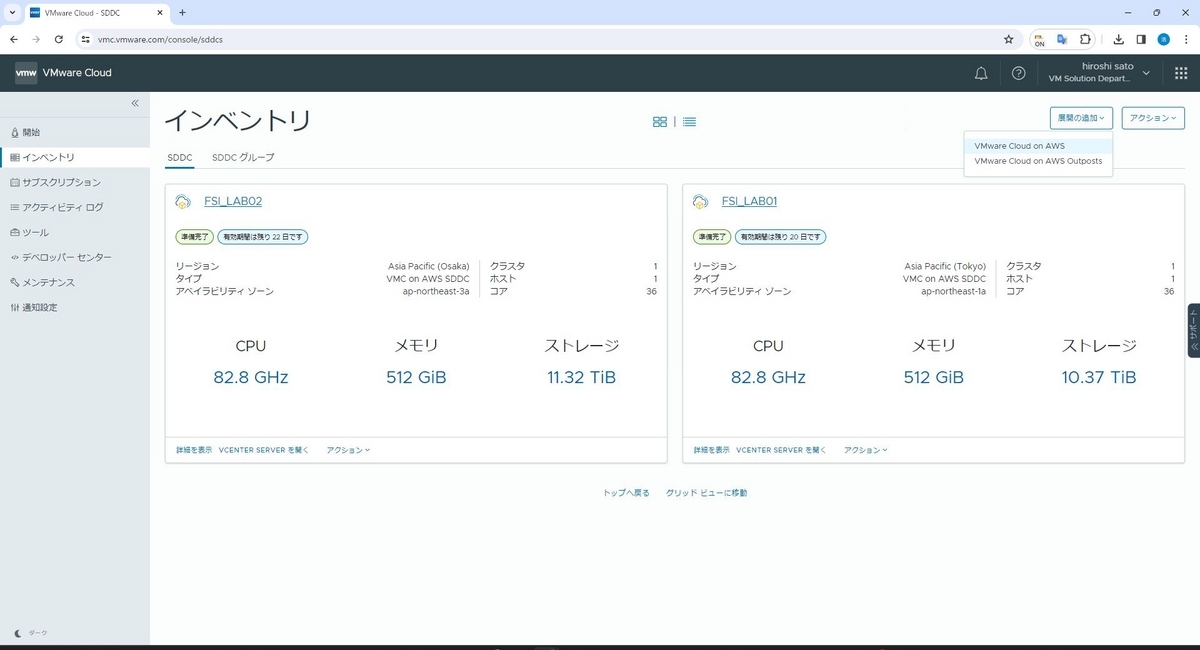Open VCENTER SERVER for FSI_LAB02
The height and width of the screenshot is (650, 1200).
[264, 450]
